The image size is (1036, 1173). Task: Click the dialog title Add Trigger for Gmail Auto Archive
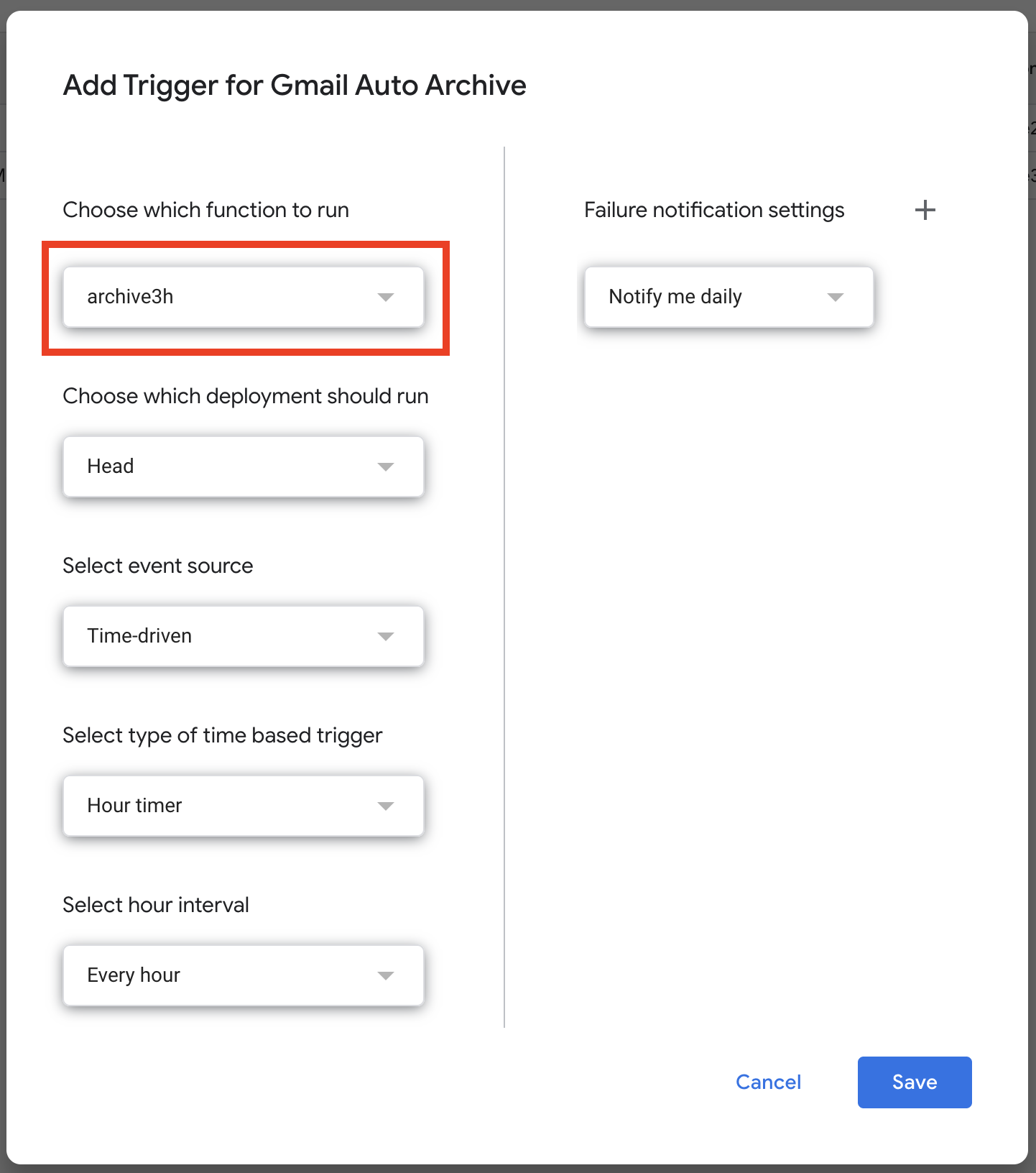pos(295,85)
